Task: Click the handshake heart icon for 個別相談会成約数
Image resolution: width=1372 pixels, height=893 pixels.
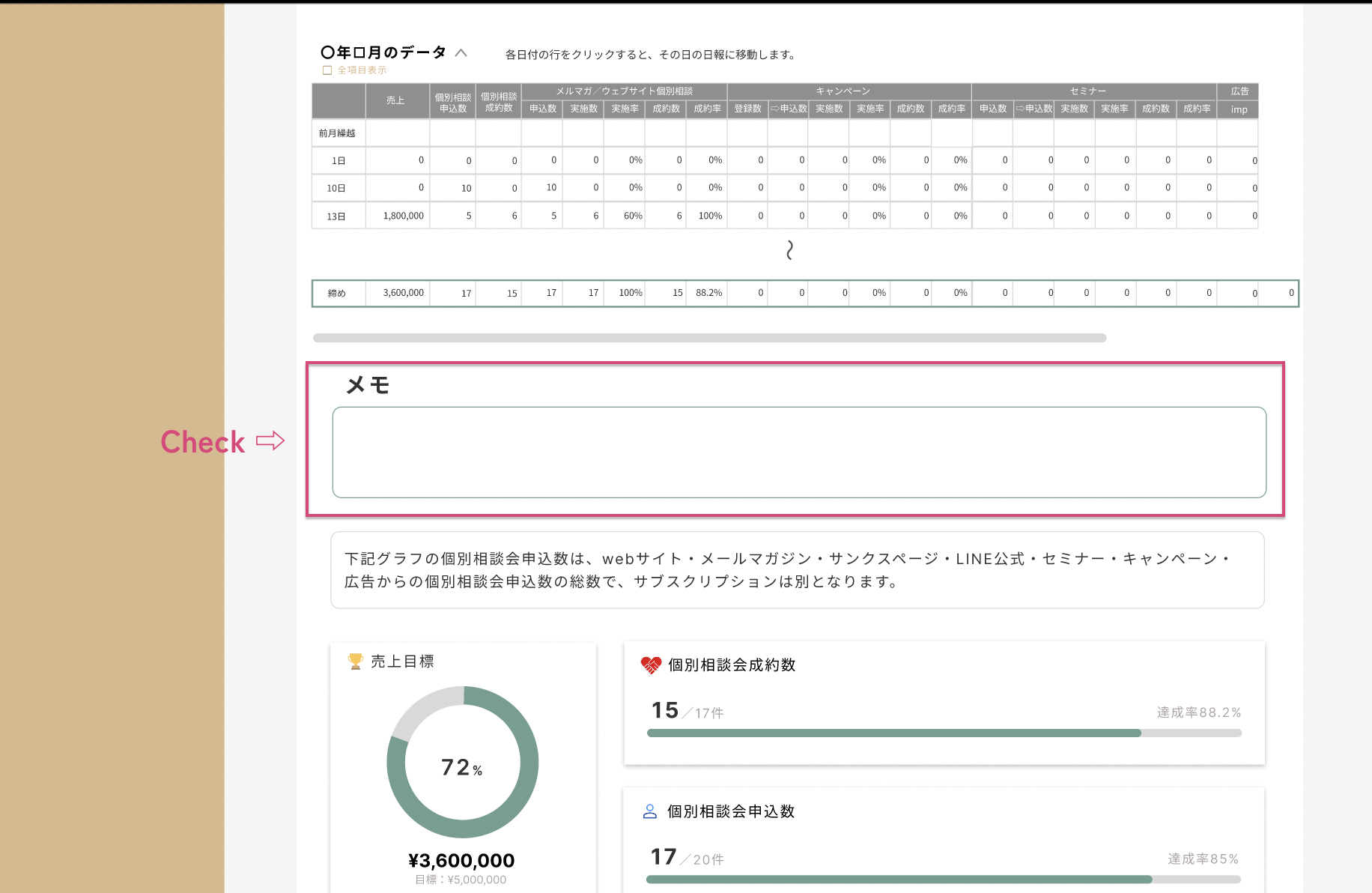Action: [651, 665]
